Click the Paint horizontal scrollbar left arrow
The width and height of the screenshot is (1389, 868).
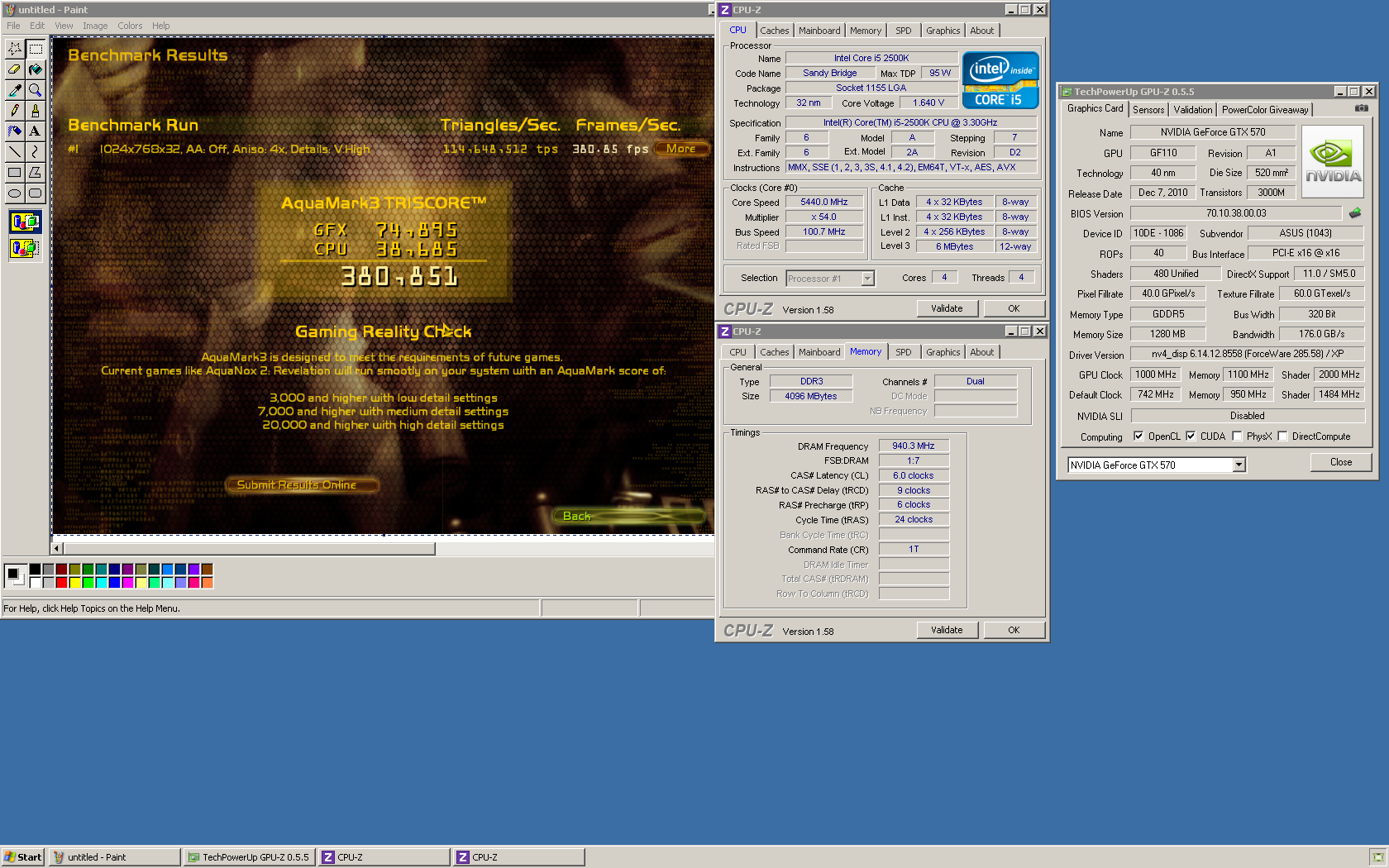(57, 548)
